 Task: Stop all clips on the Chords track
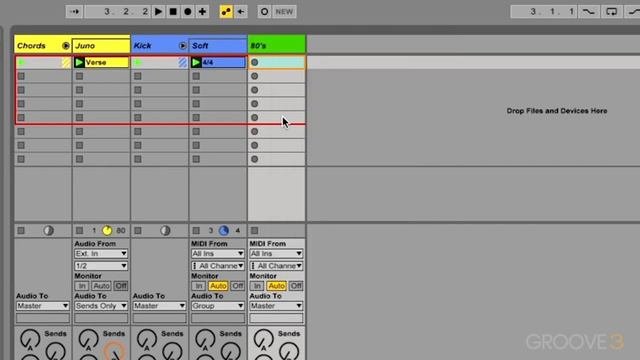pyautogui.click(x=21, y=231)
